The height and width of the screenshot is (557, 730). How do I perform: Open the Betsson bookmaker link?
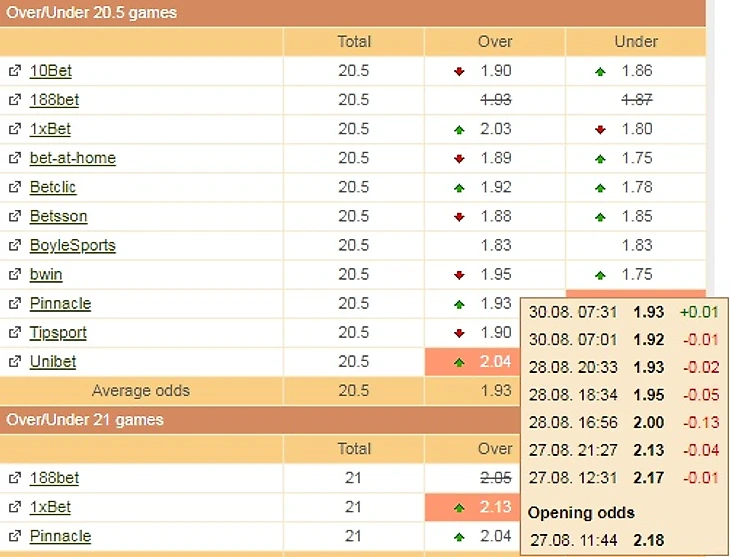[x=59, y=216]
